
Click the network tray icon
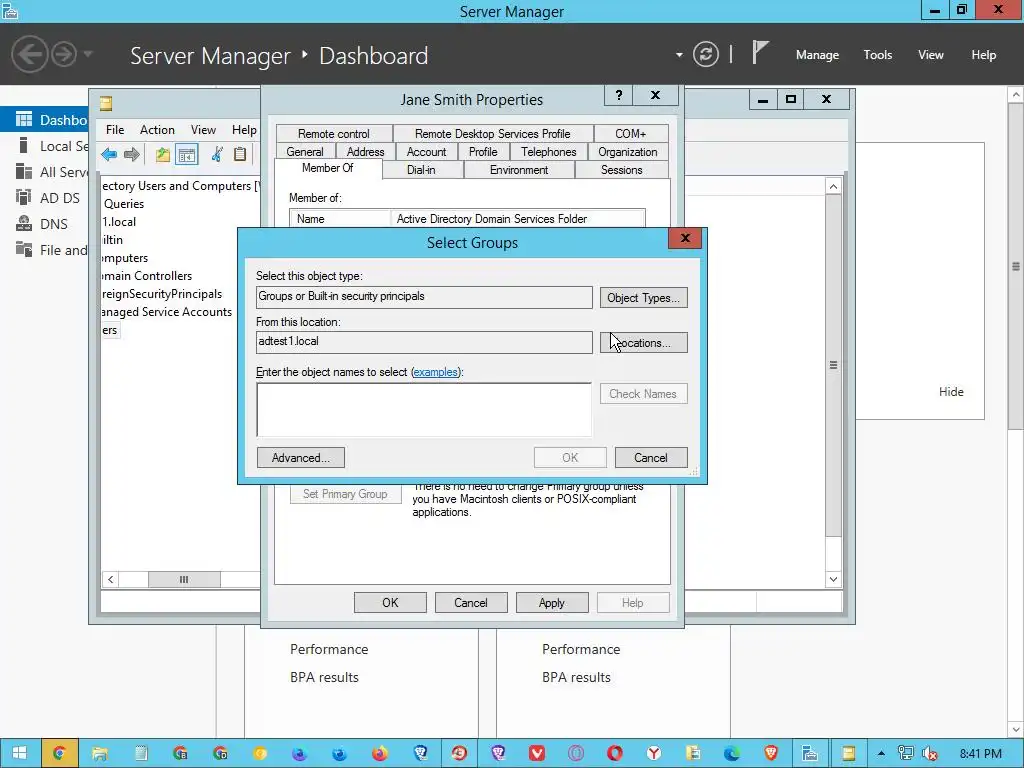click(x=906, y=753)
